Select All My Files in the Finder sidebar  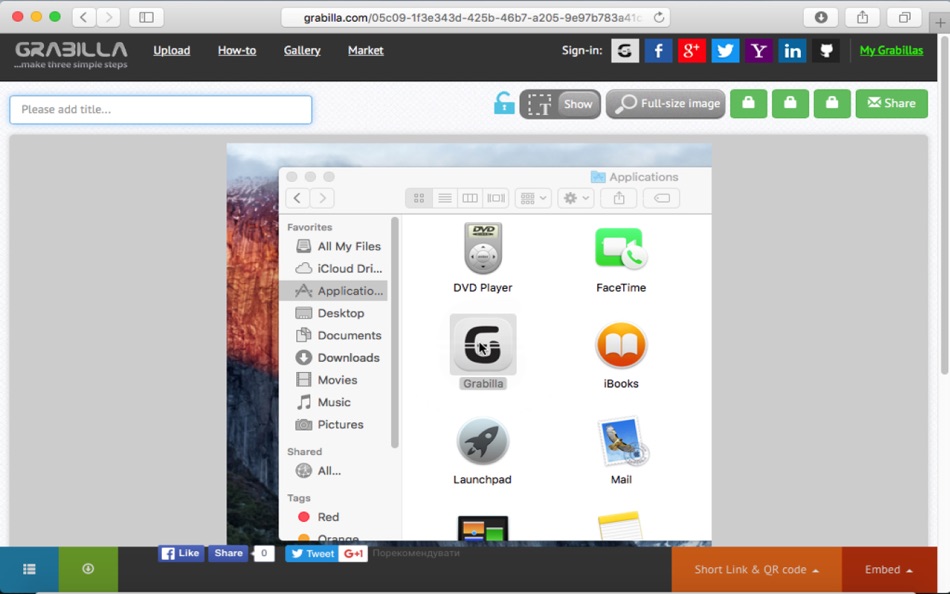337,246
